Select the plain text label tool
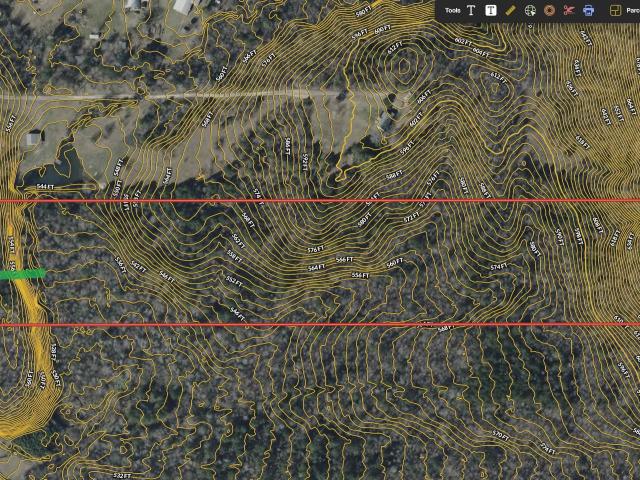640x480 pixels. coord(471,10)
